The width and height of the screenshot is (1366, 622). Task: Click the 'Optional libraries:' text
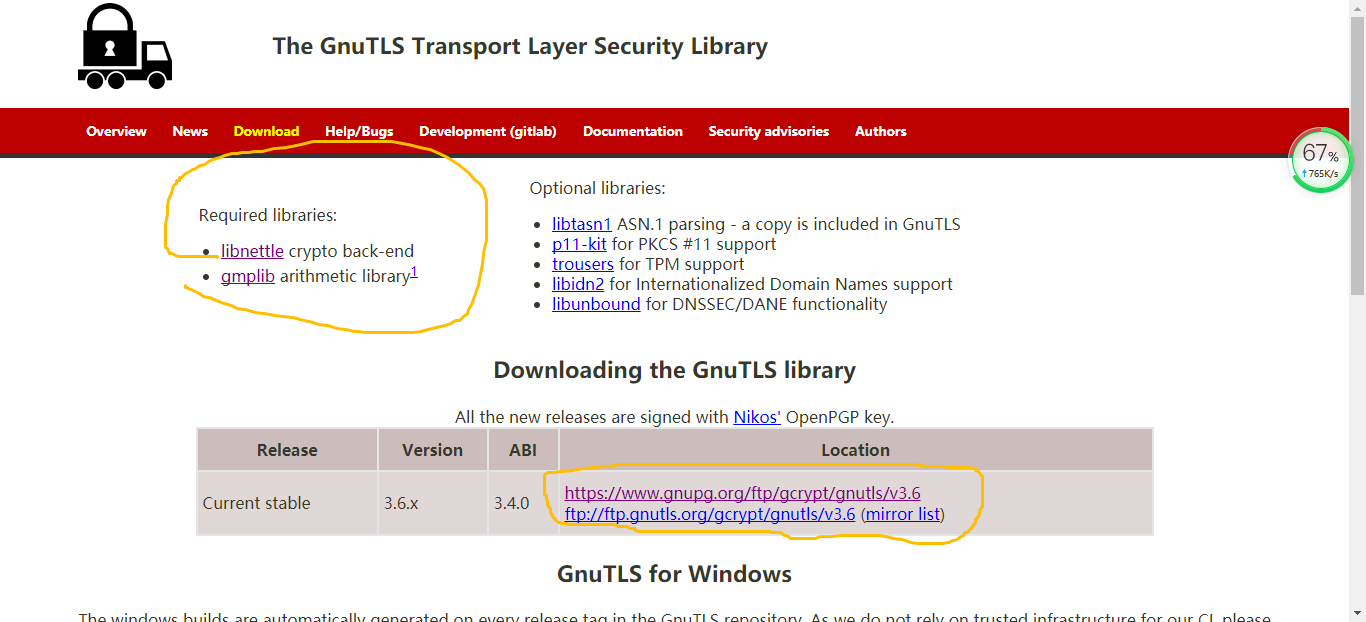coord(597,188)
